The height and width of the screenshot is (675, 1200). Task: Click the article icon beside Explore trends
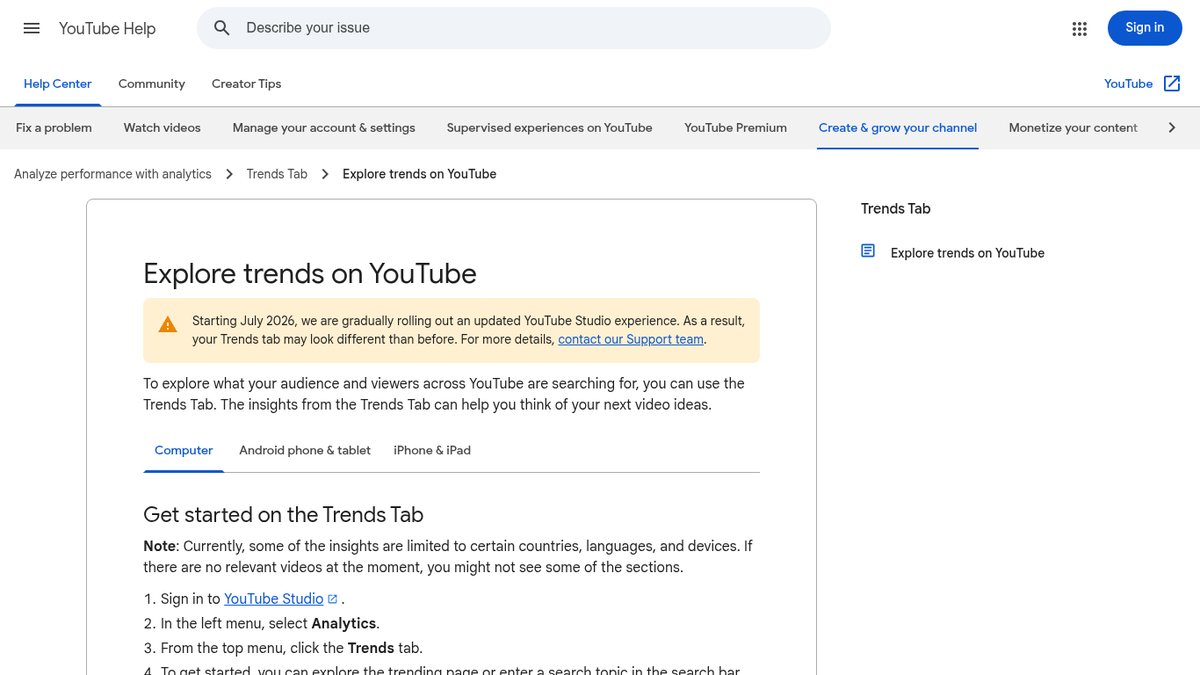tap(868, 251)
